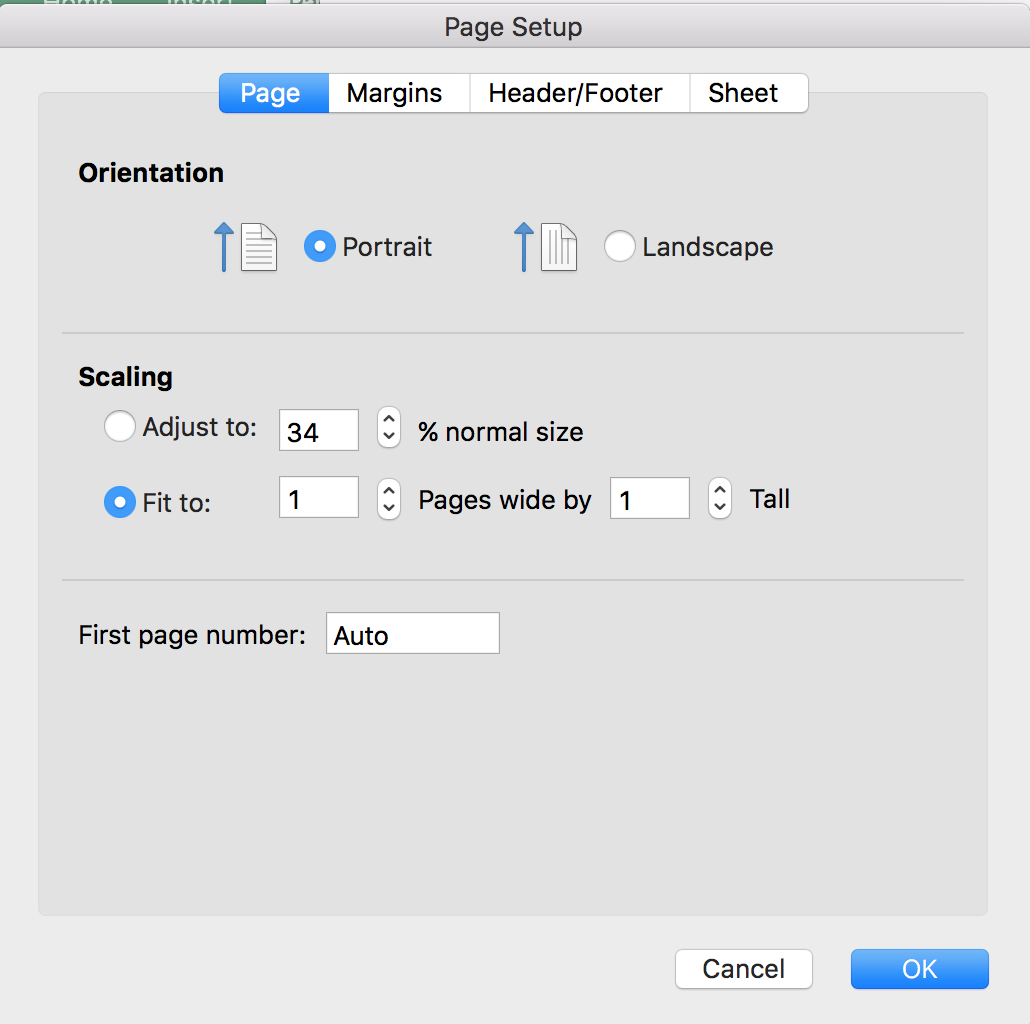
Task: Select the First page number Auto field
Action: coord(412,632)
